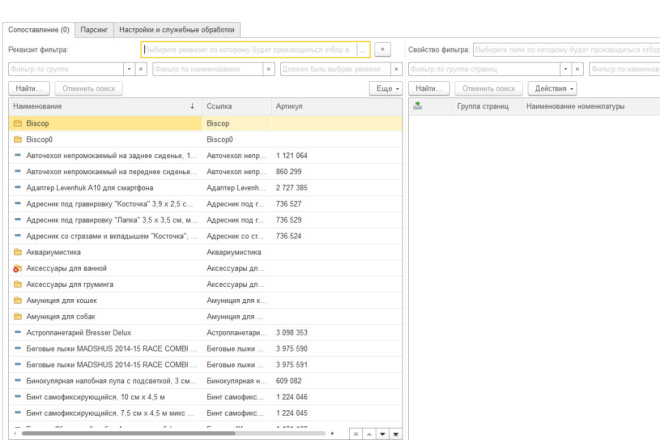Image resolution: width=660 pixels, height=440 pixels.
Task: Select Амуниция для собак folder
Action: (x=205, y=317)
